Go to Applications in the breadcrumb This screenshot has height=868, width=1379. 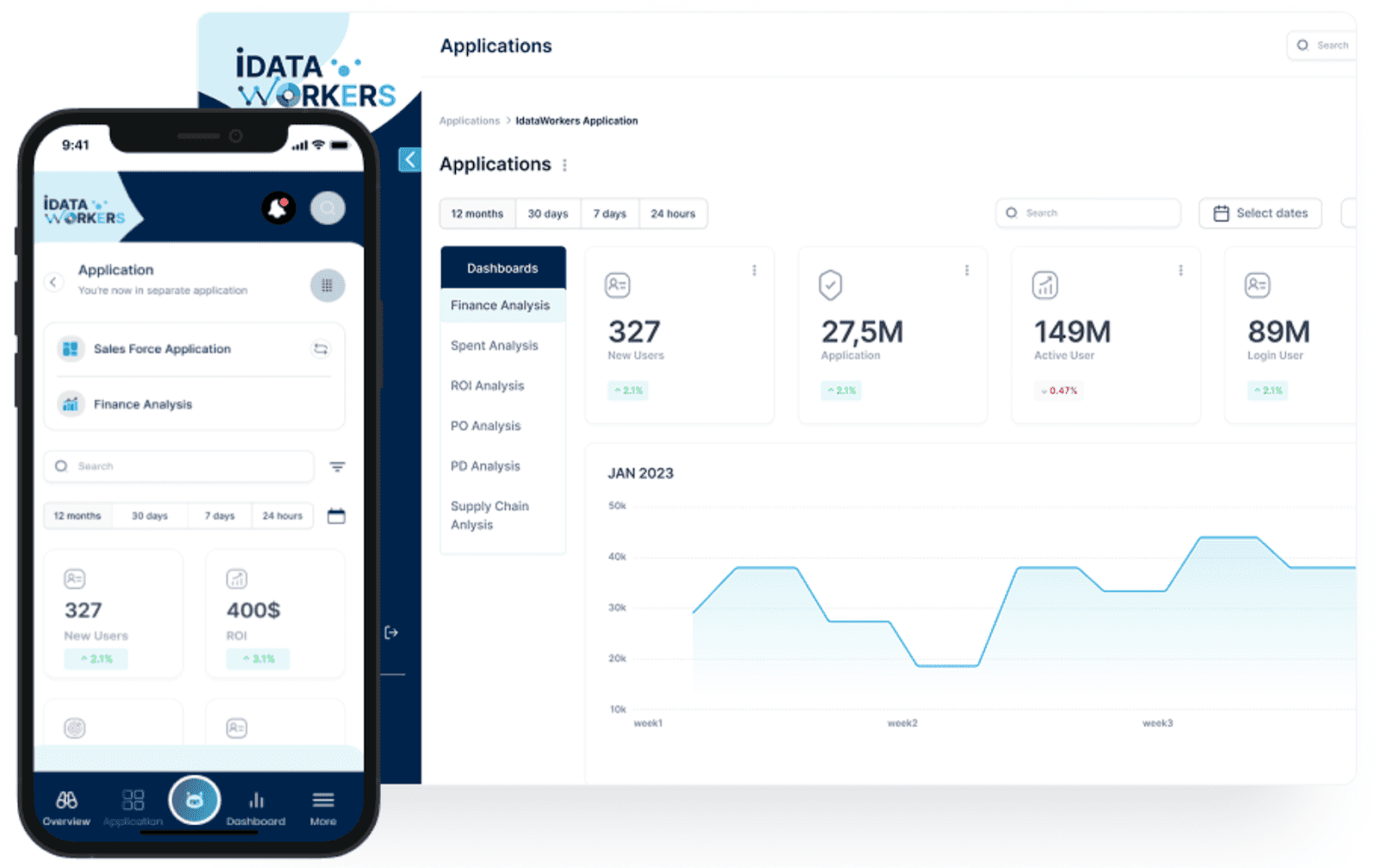(x=469, y=121)
